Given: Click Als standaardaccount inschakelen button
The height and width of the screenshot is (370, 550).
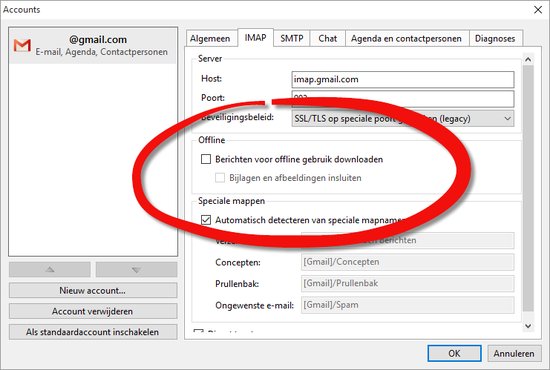Looking at the screenshot, I should [x=93, y=332].
